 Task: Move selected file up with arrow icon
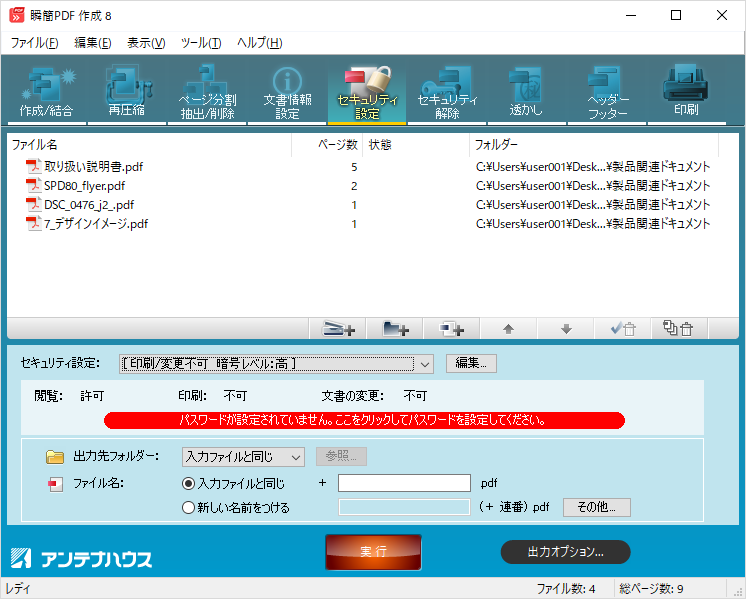point(509,329)
